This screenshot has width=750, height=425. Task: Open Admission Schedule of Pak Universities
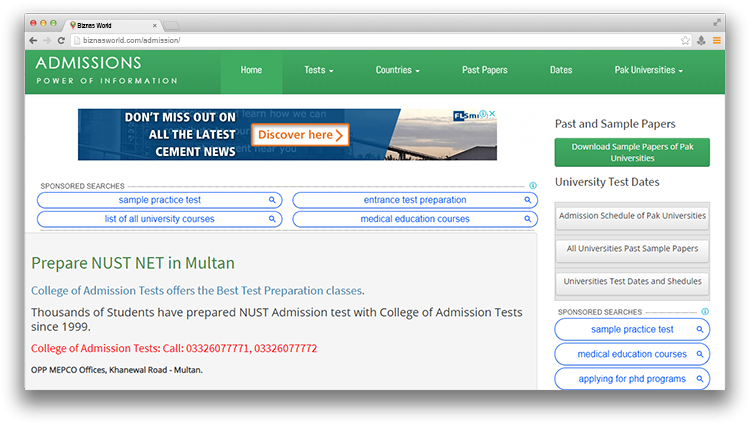tap(632, 216)
